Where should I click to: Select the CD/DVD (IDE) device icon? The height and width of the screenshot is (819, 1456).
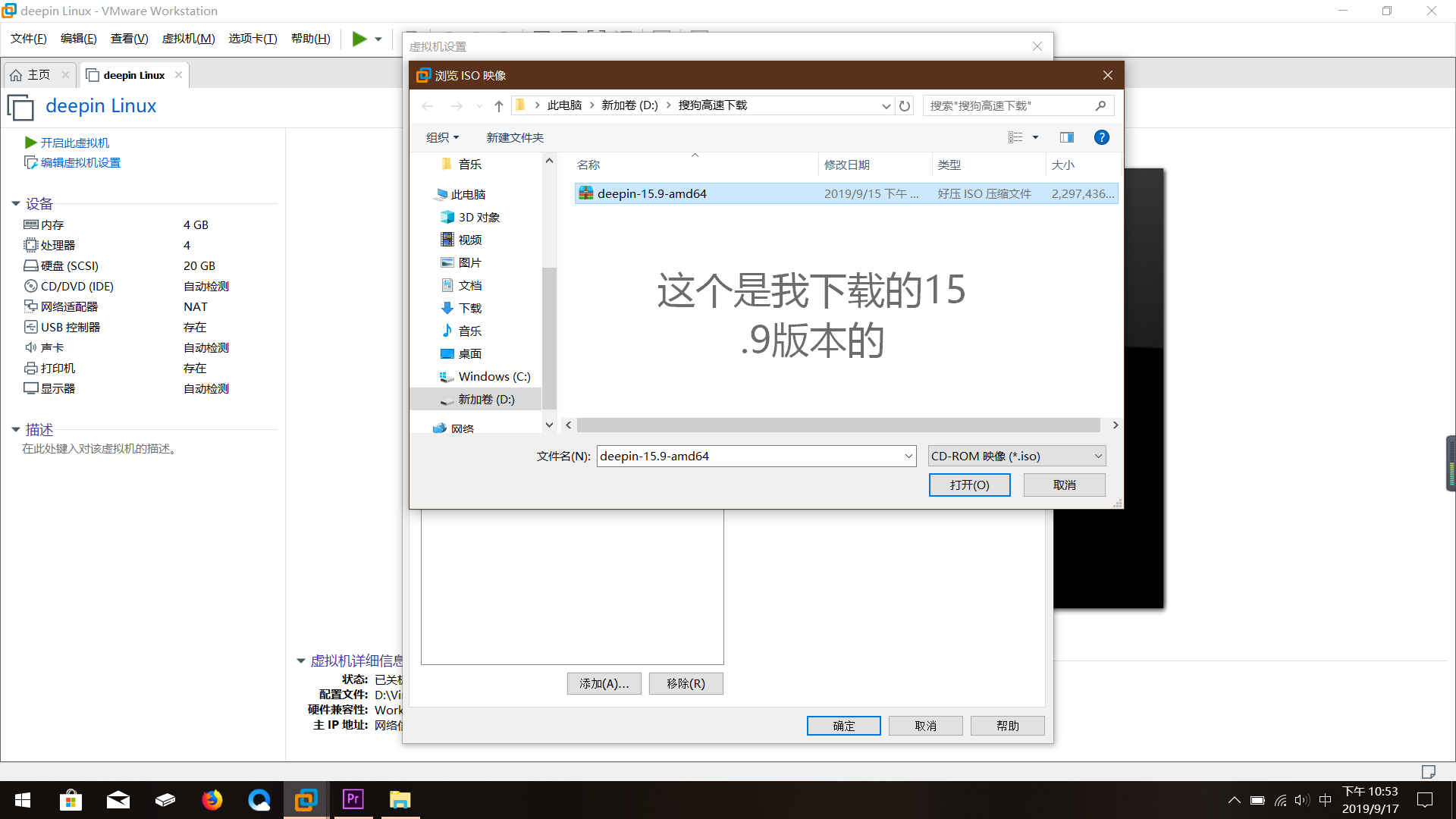click(x=31, y=286)
